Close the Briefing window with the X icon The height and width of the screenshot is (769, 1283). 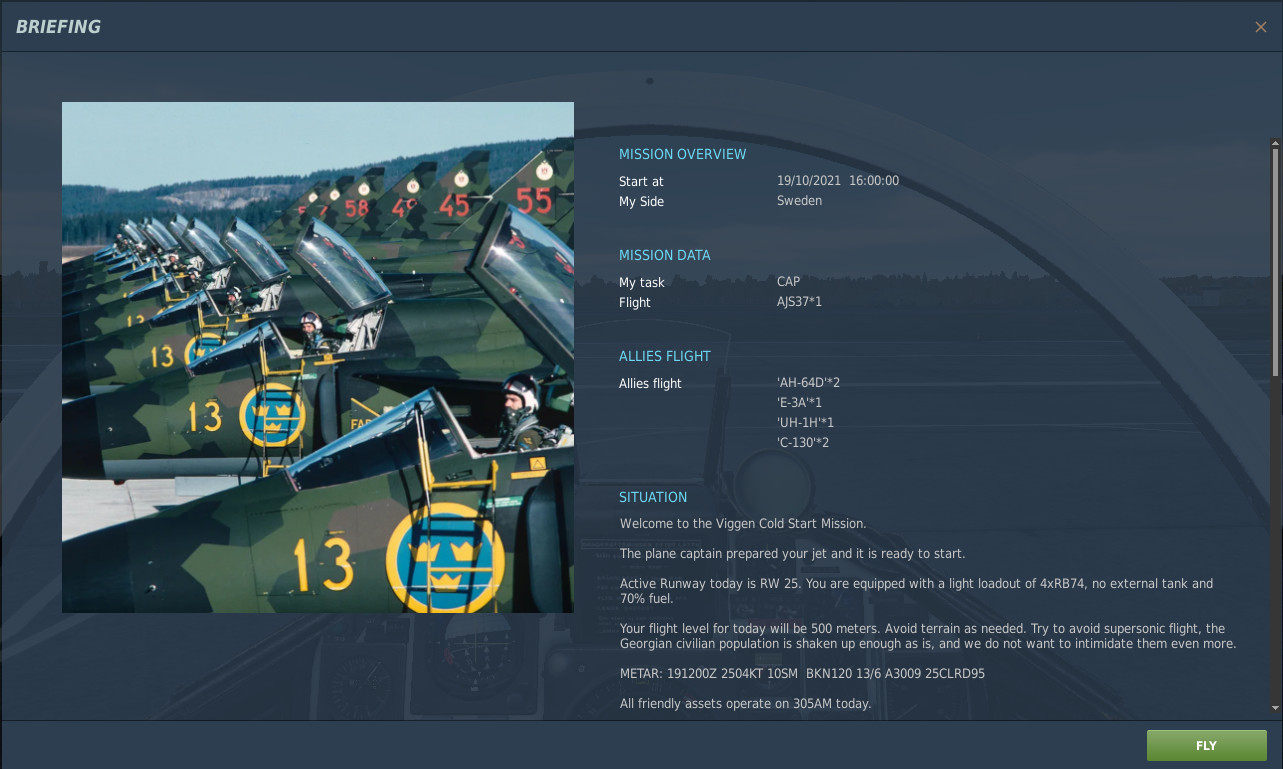pyautogui.click(x=1260, y=27)
